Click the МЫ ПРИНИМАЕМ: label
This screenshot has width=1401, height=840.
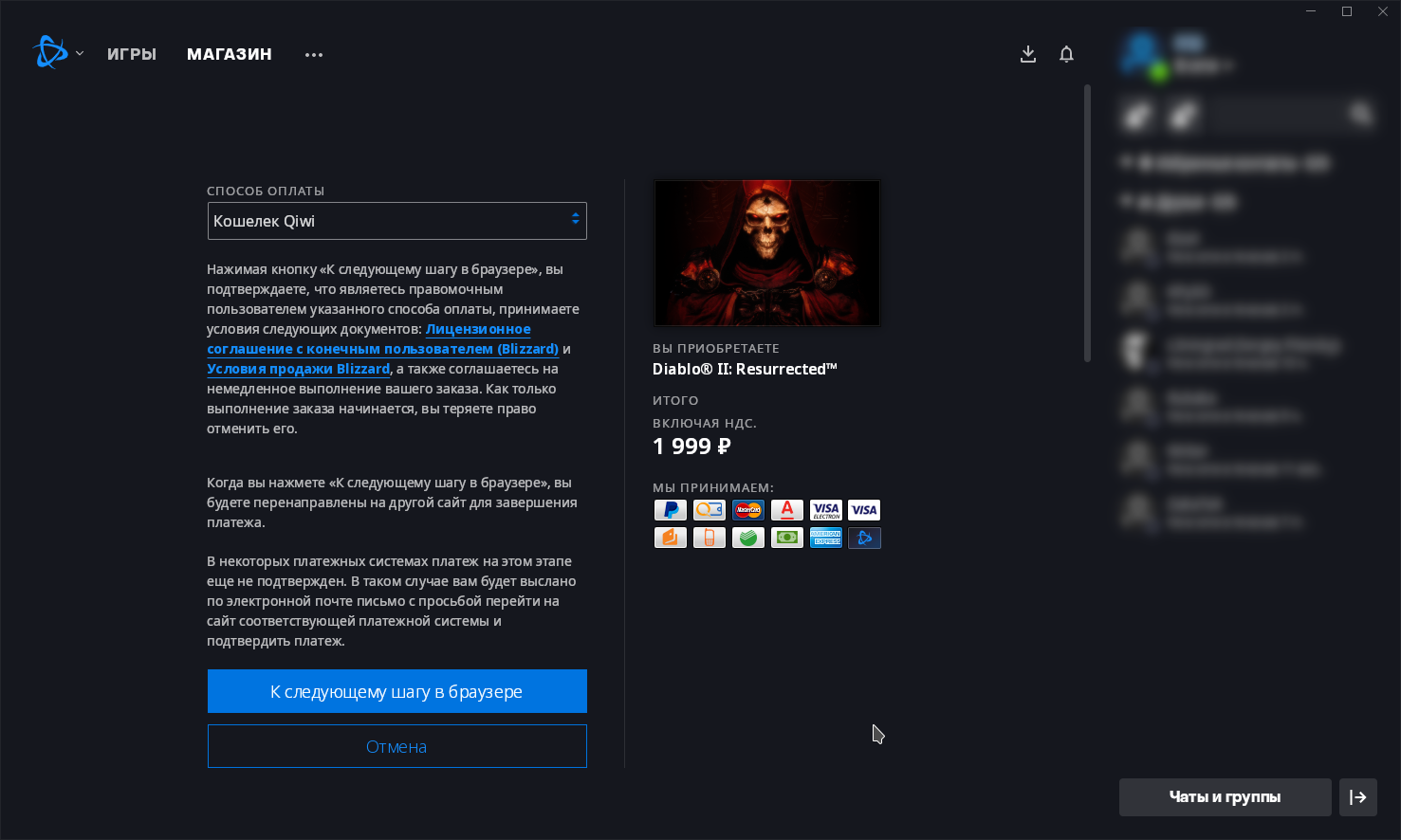[x=713, y=487]
